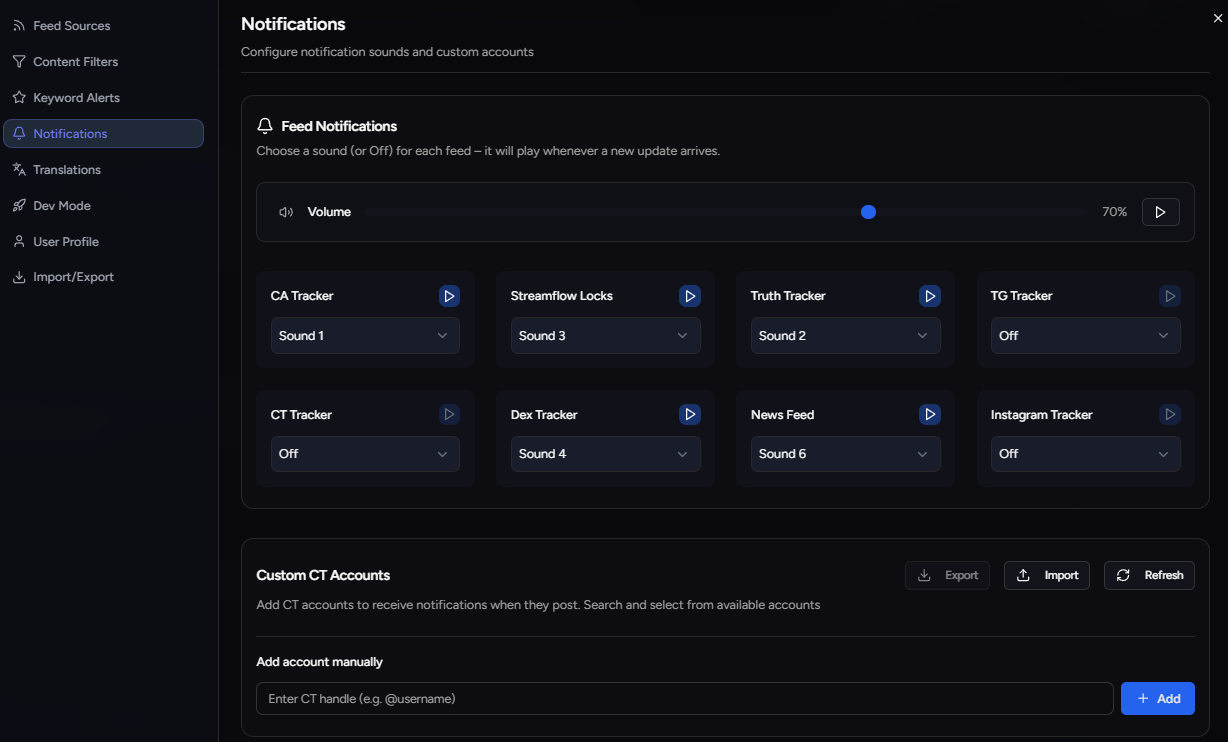Click the bell icon beside Feed Notifications

coord(265,125)
